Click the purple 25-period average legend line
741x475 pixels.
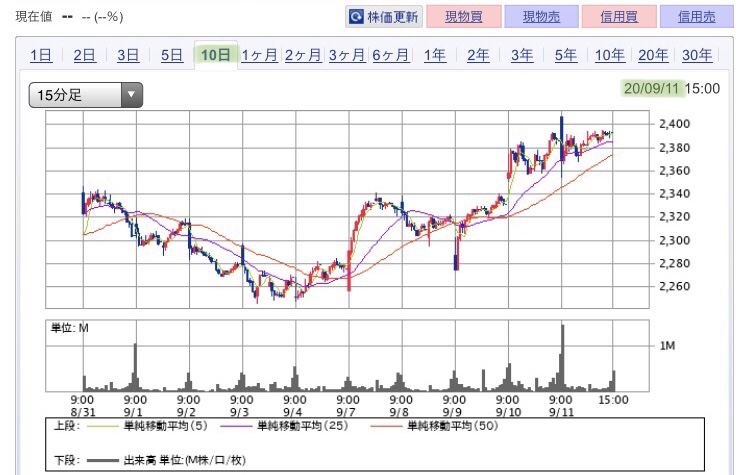[236, 426]
